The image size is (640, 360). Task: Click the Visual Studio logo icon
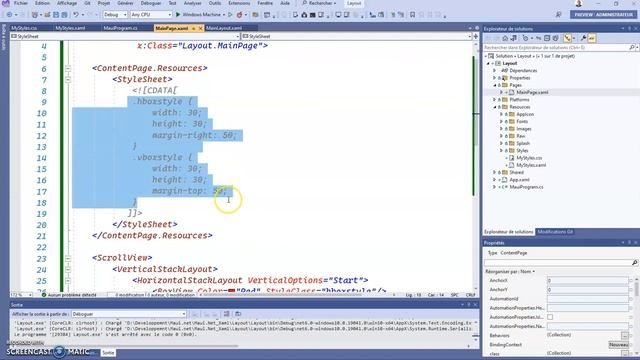pyautogui.click(x=5, y=3)
